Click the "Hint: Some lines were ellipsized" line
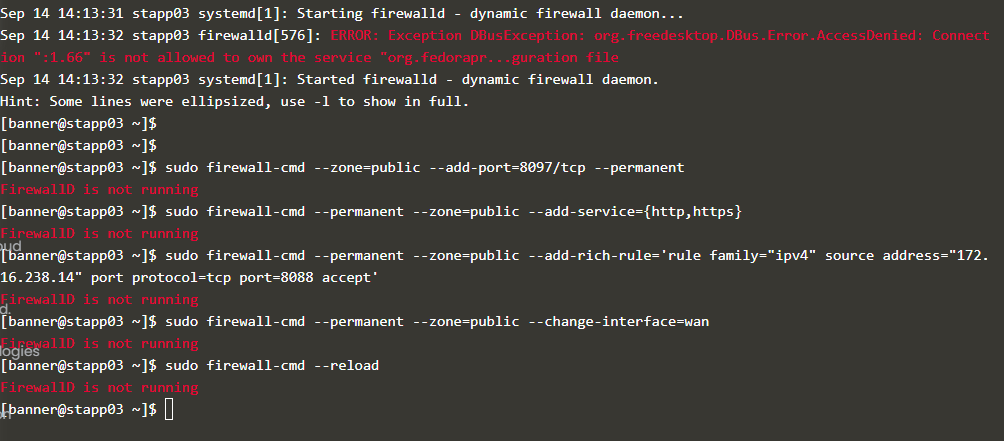Screen dimensions: 1004x441 pos(234,101)
